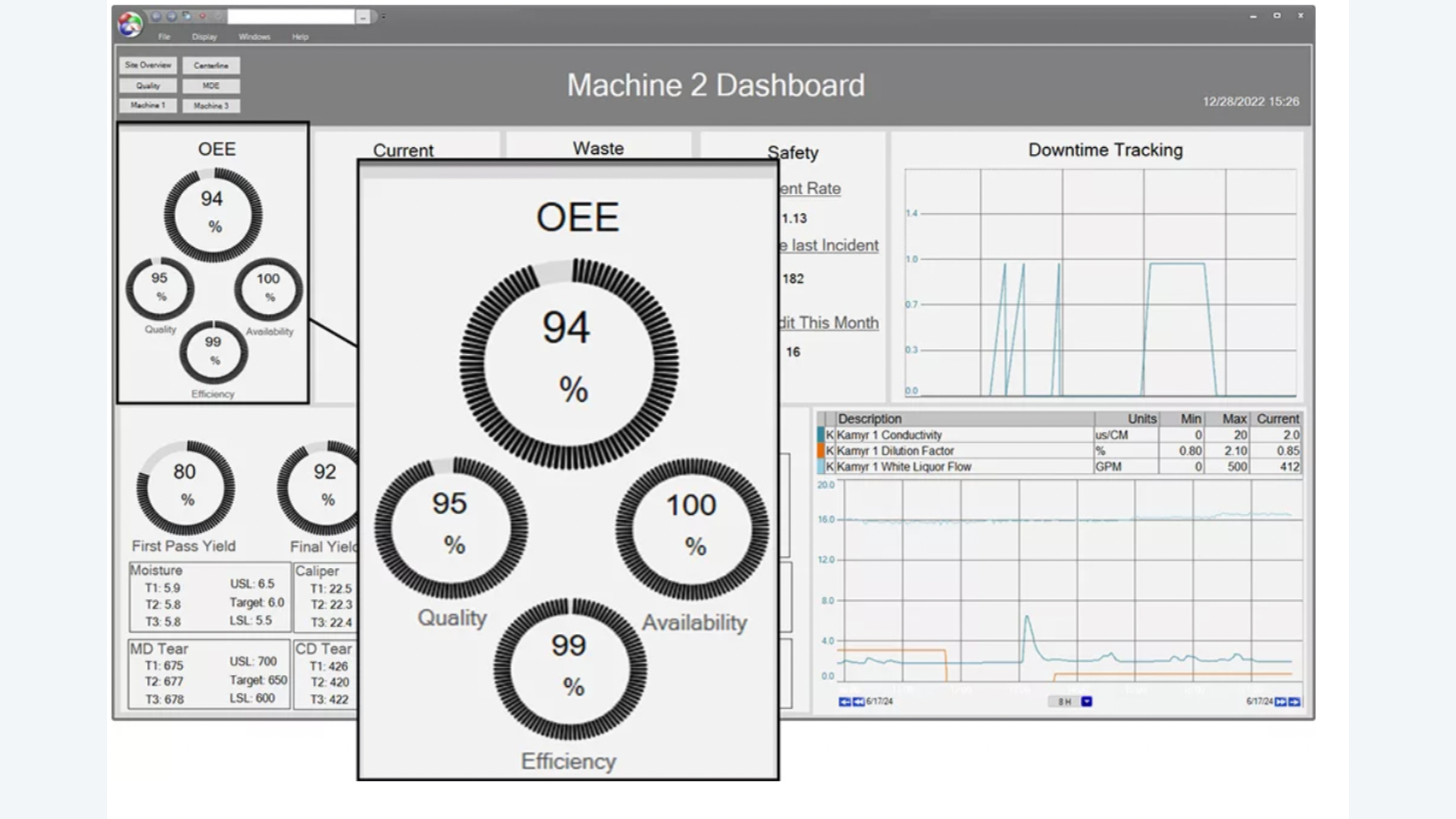Screen dimensions: 1456x819
Task: Open the 8H time span dropdown
Action: 1087,702
